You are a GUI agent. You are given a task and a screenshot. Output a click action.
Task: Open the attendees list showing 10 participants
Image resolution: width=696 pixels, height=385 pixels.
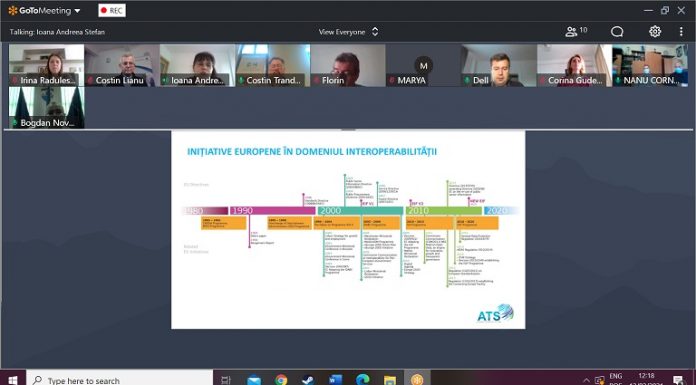click(576, 31)
